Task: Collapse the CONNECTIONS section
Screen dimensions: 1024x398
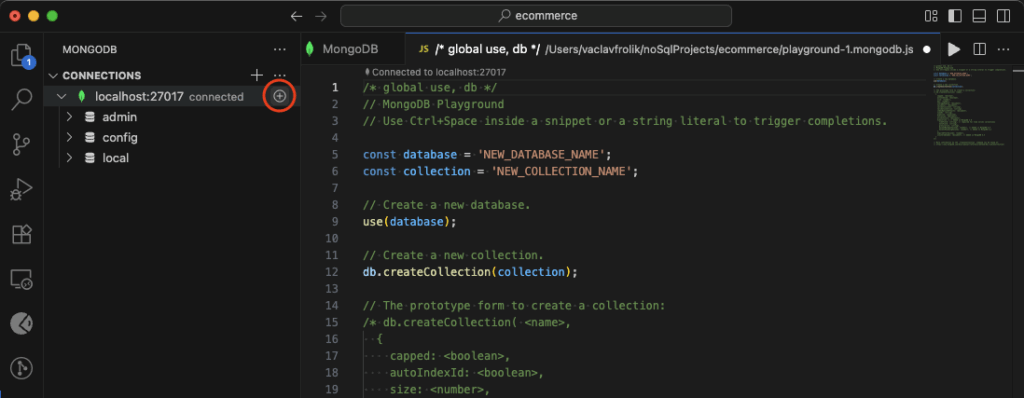Action: (53, 75)
